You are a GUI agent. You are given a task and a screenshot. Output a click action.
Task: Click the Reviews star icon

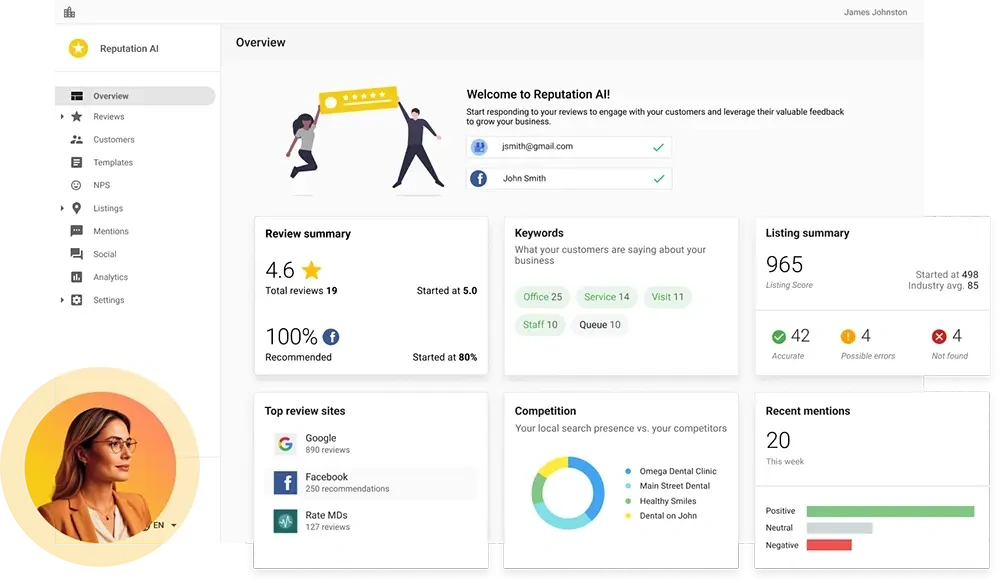click(x=77, y=117)
